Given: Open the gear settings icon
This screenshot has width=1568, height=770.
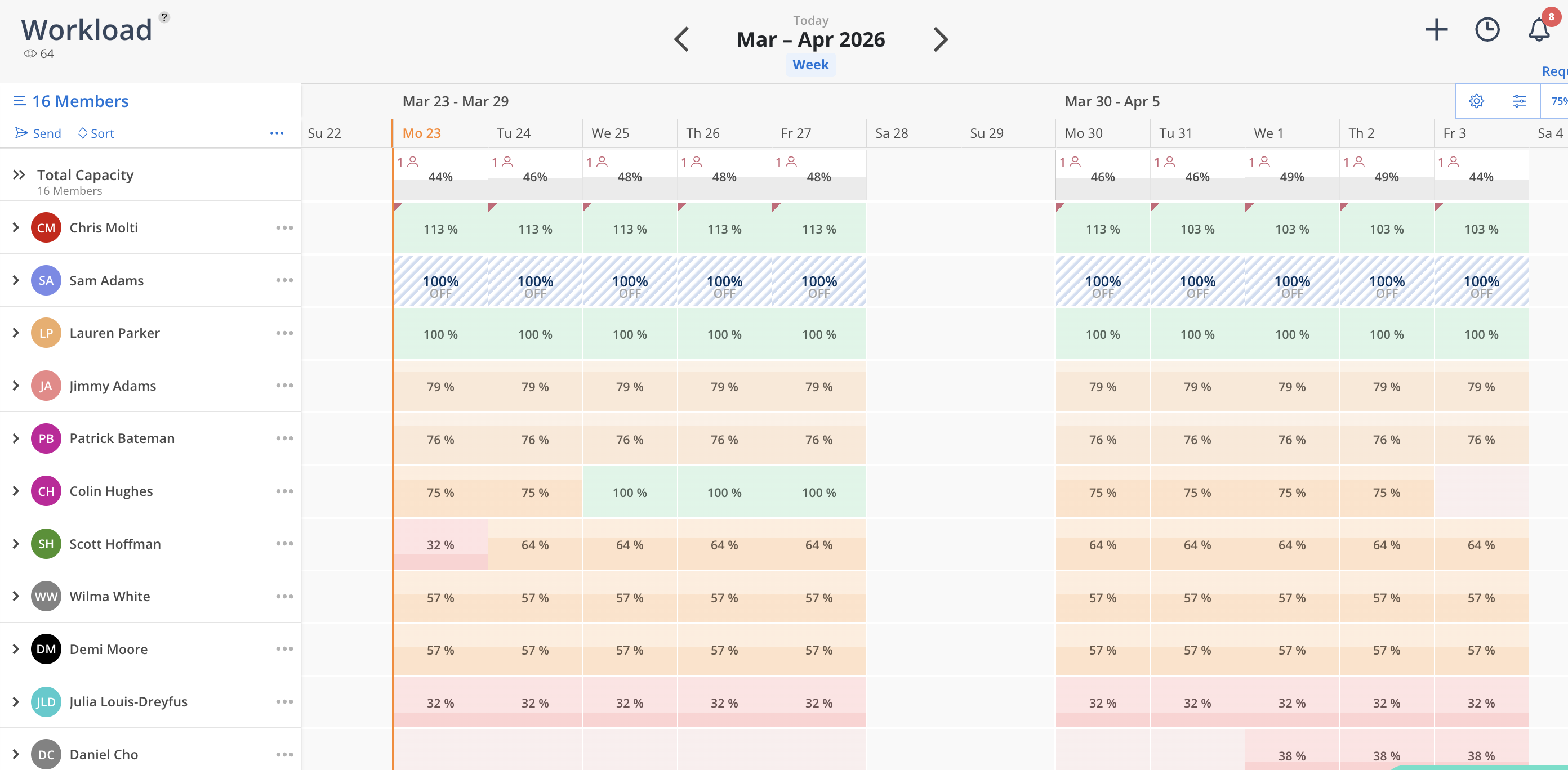Looking at the screenshot, I should click(1476, 101).
